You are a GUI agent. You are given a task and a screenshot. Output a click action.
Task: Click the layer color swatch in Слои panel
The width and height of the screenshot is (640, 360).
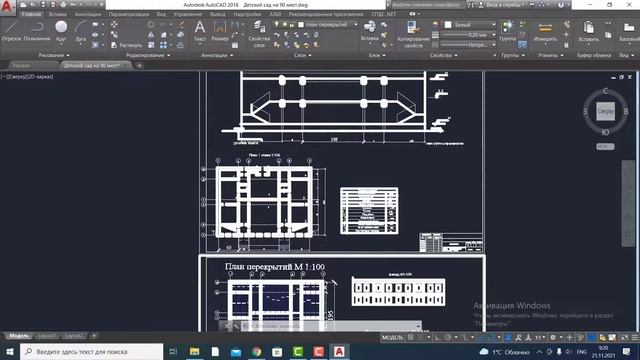coord(301,24)
